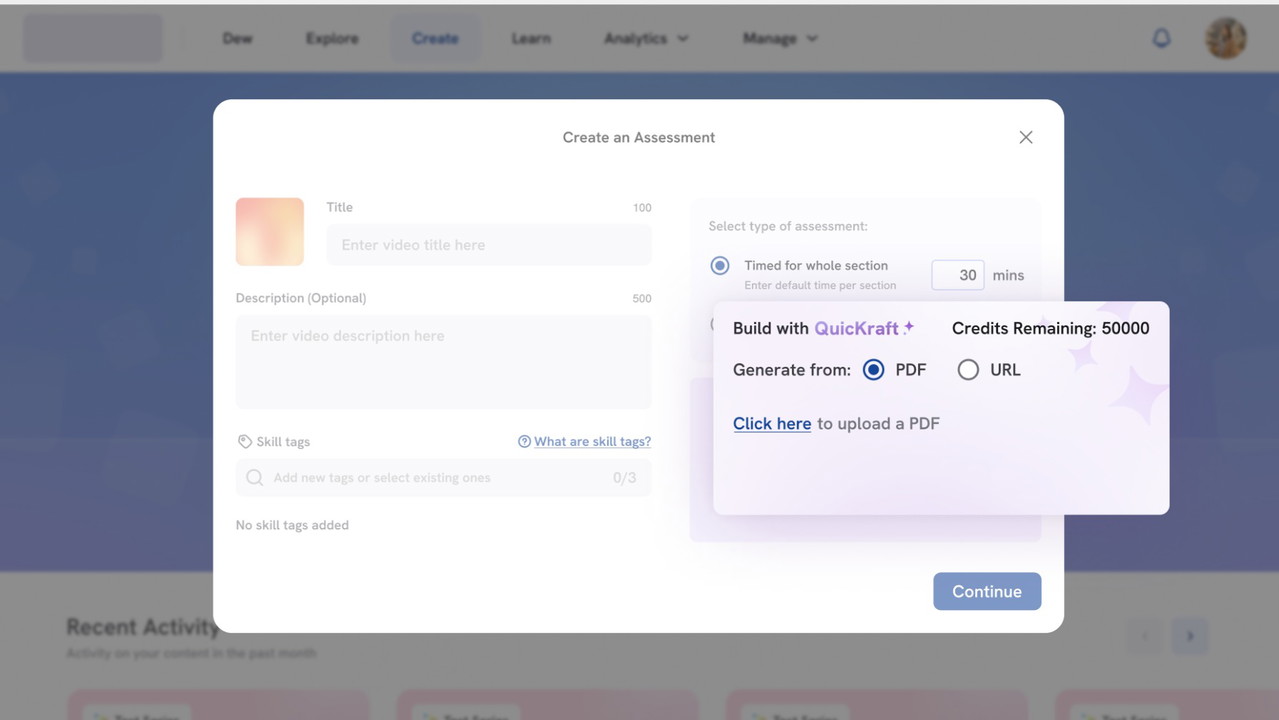Select the URL radio button
Image resolution: width=1279 pixels, height=720 pixels.
(x=967, y=370)
